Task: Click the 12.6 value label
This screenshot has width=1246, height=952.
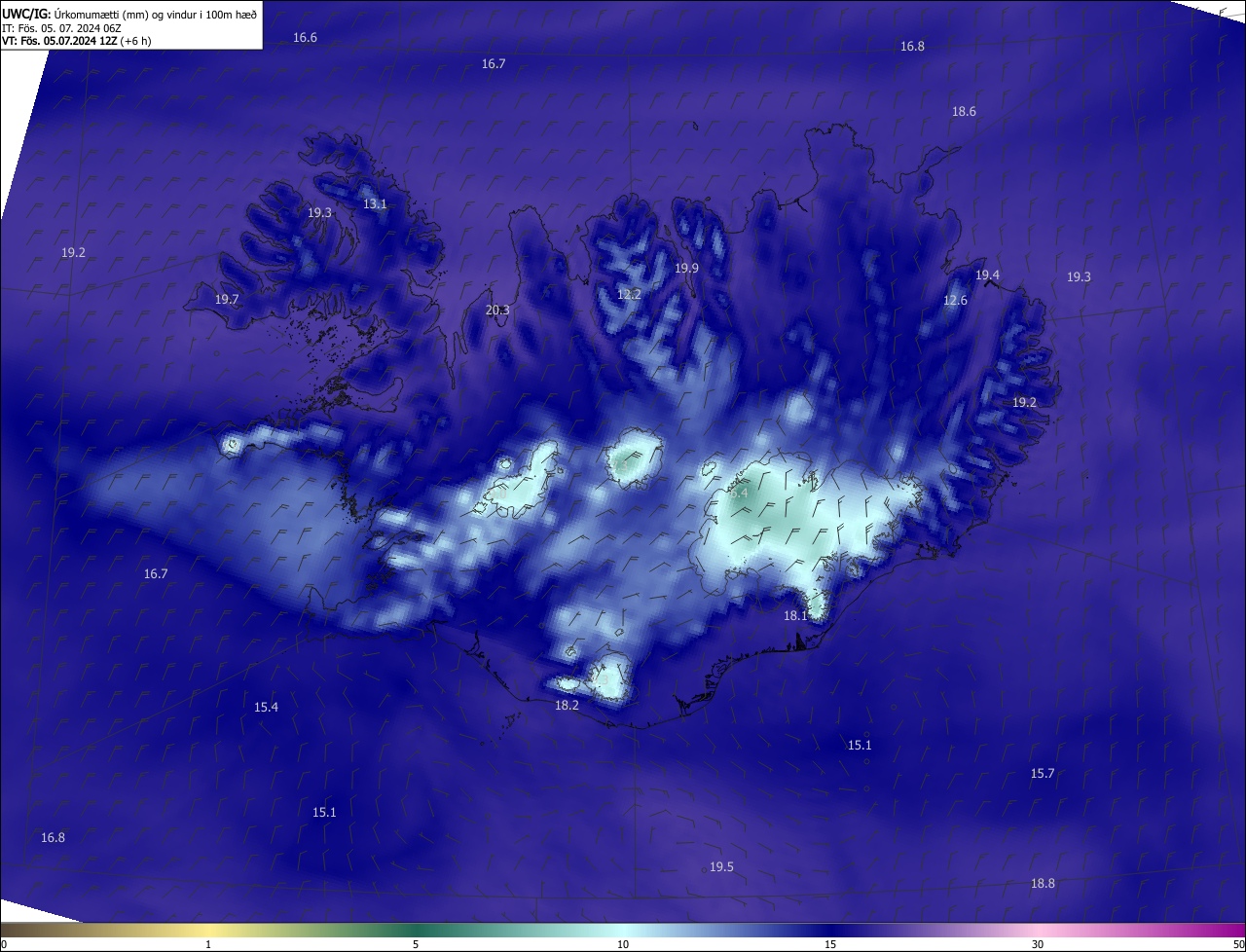Action: tap(956, 300)
